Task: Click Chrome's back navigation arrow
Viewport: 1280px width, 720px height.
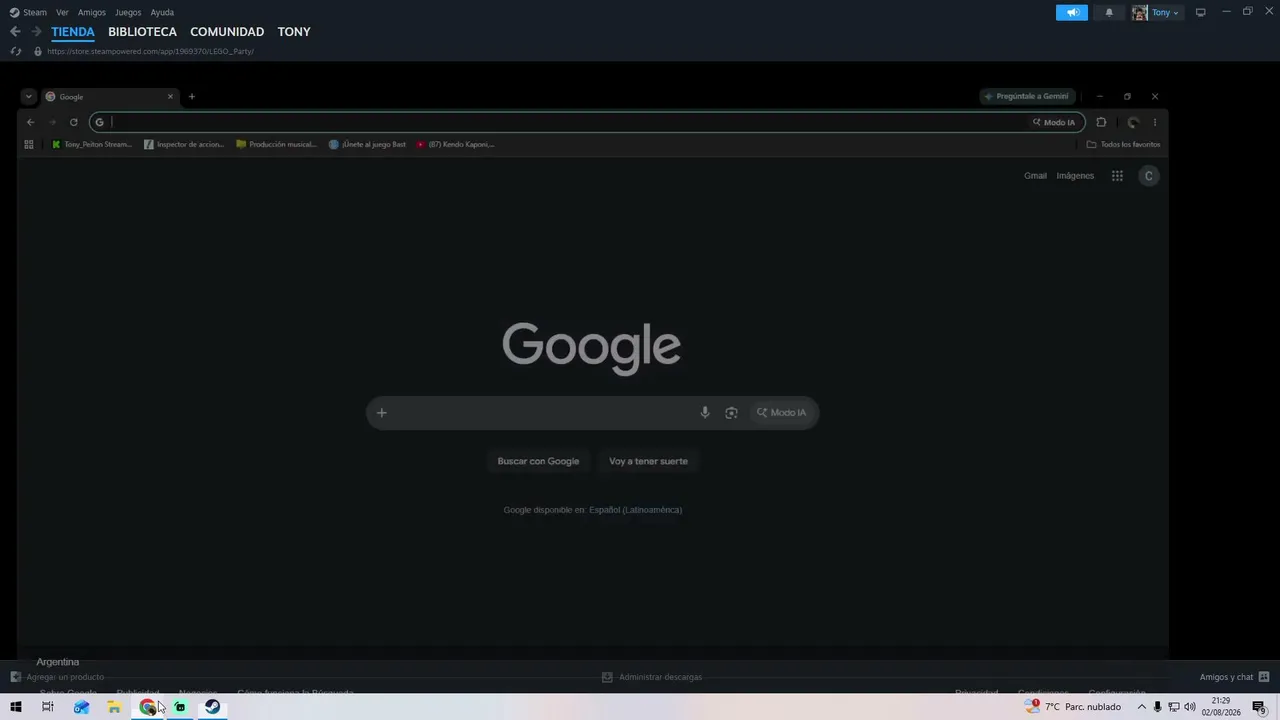Action: [31, 122]
